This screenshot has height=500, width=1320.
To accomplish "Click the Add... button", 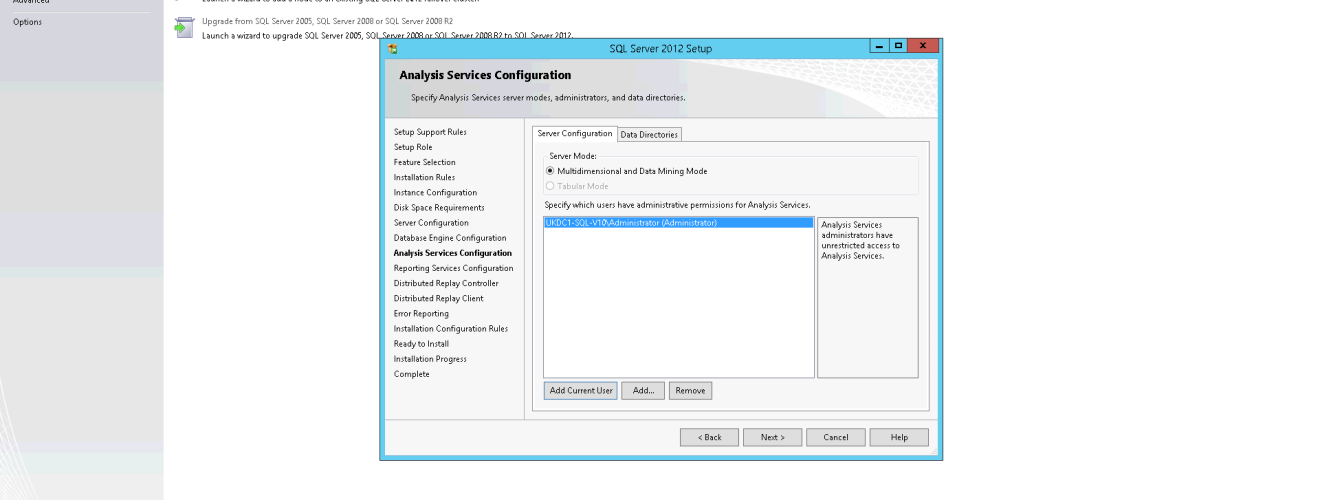I will (643, 391).
